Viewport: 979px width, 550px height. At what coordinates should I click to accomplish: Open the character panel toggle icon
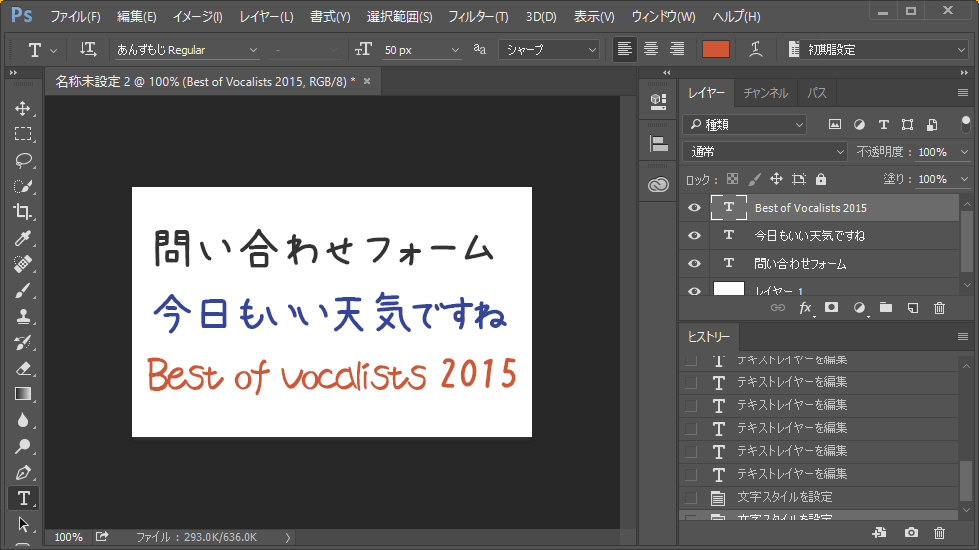(x=794, y=49)
